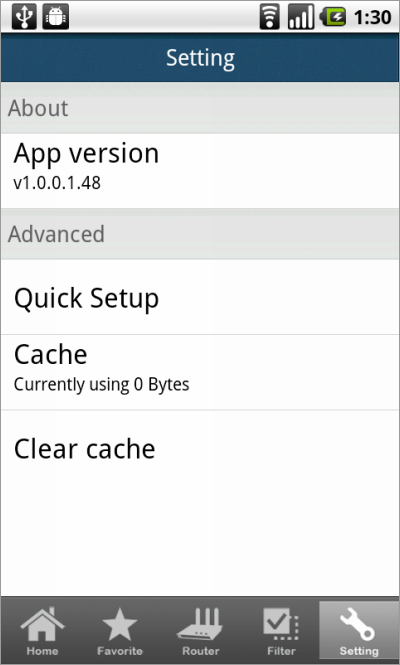The height and width of the screenshot is (665, 400).
Task: Launch Quick Setup
Action: [x=200, y=297]
